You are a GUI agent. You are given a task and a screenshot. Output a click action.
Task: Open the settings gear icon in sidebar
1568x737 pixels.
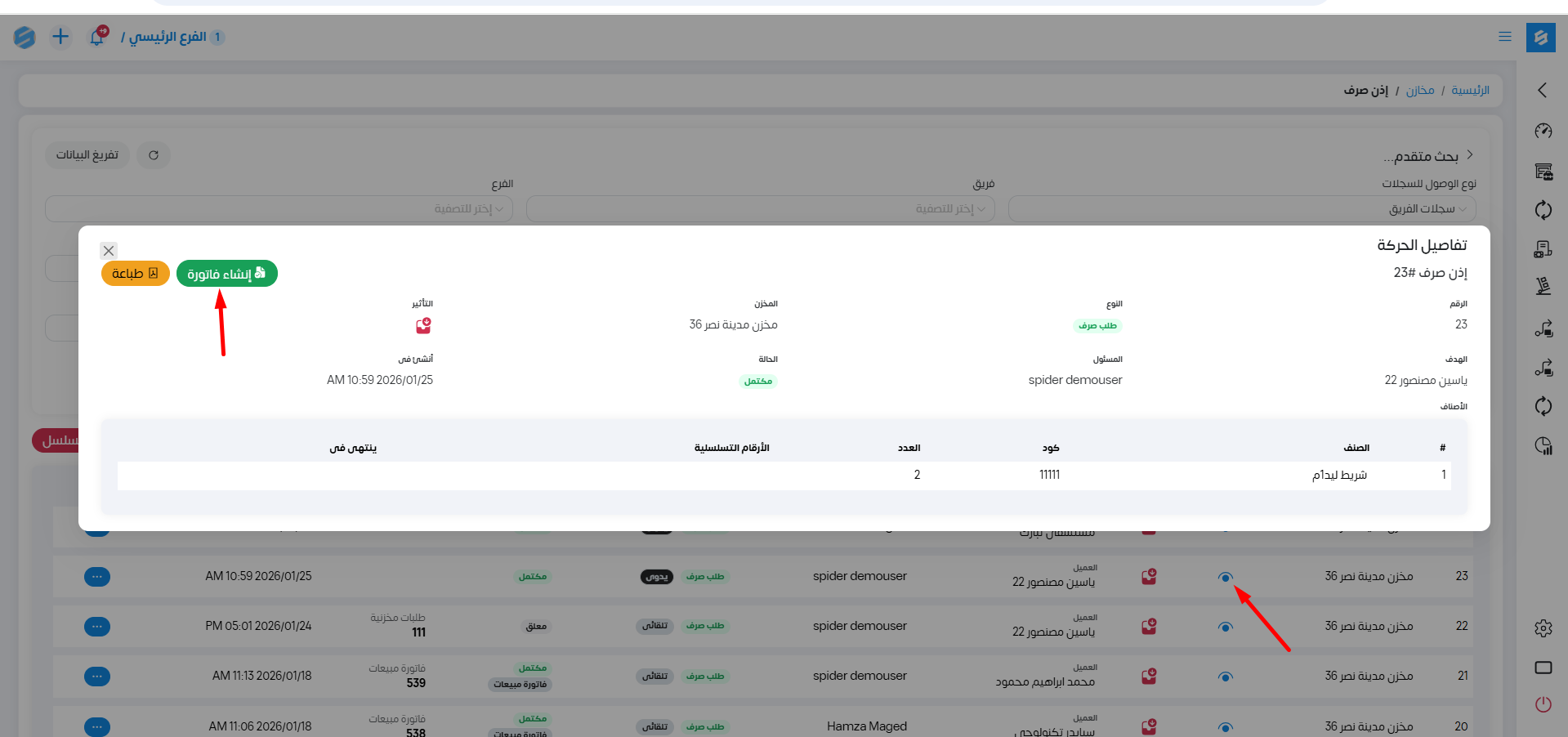1543,628
